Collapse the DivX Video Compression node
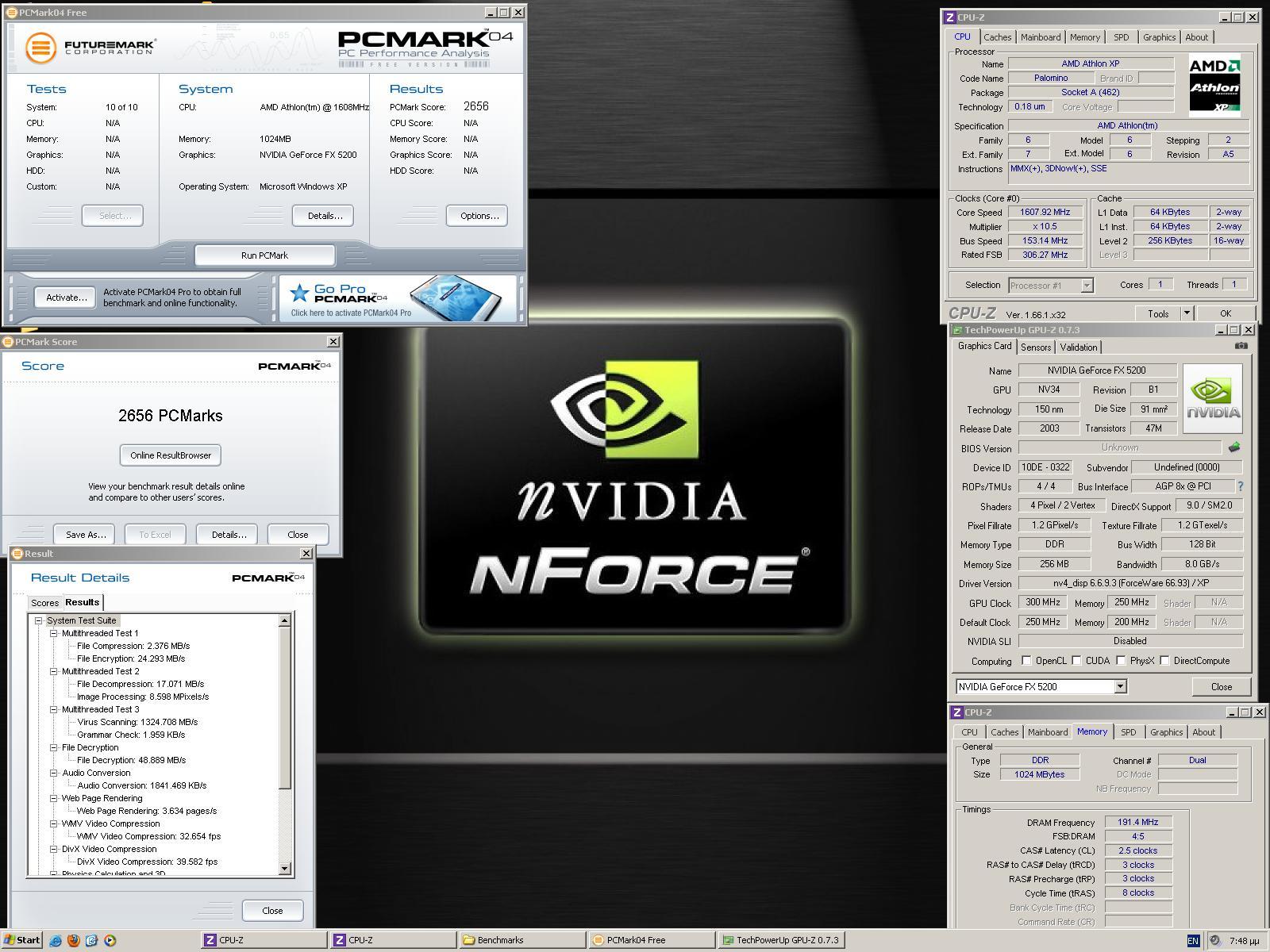 pos(54,849)
